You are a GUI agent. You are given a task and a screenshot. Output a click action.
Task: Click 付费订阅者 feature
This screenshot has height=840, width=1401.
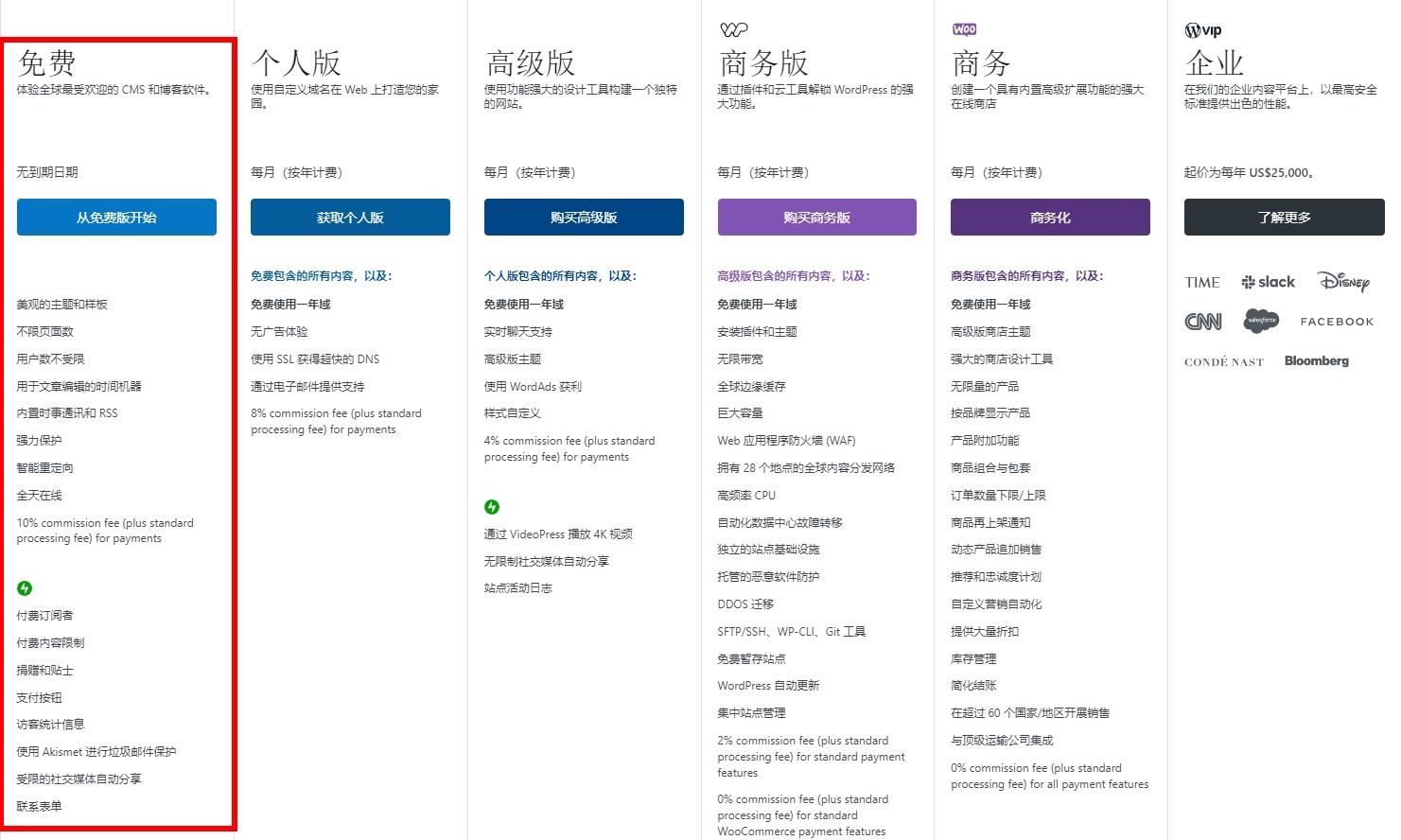45,616
